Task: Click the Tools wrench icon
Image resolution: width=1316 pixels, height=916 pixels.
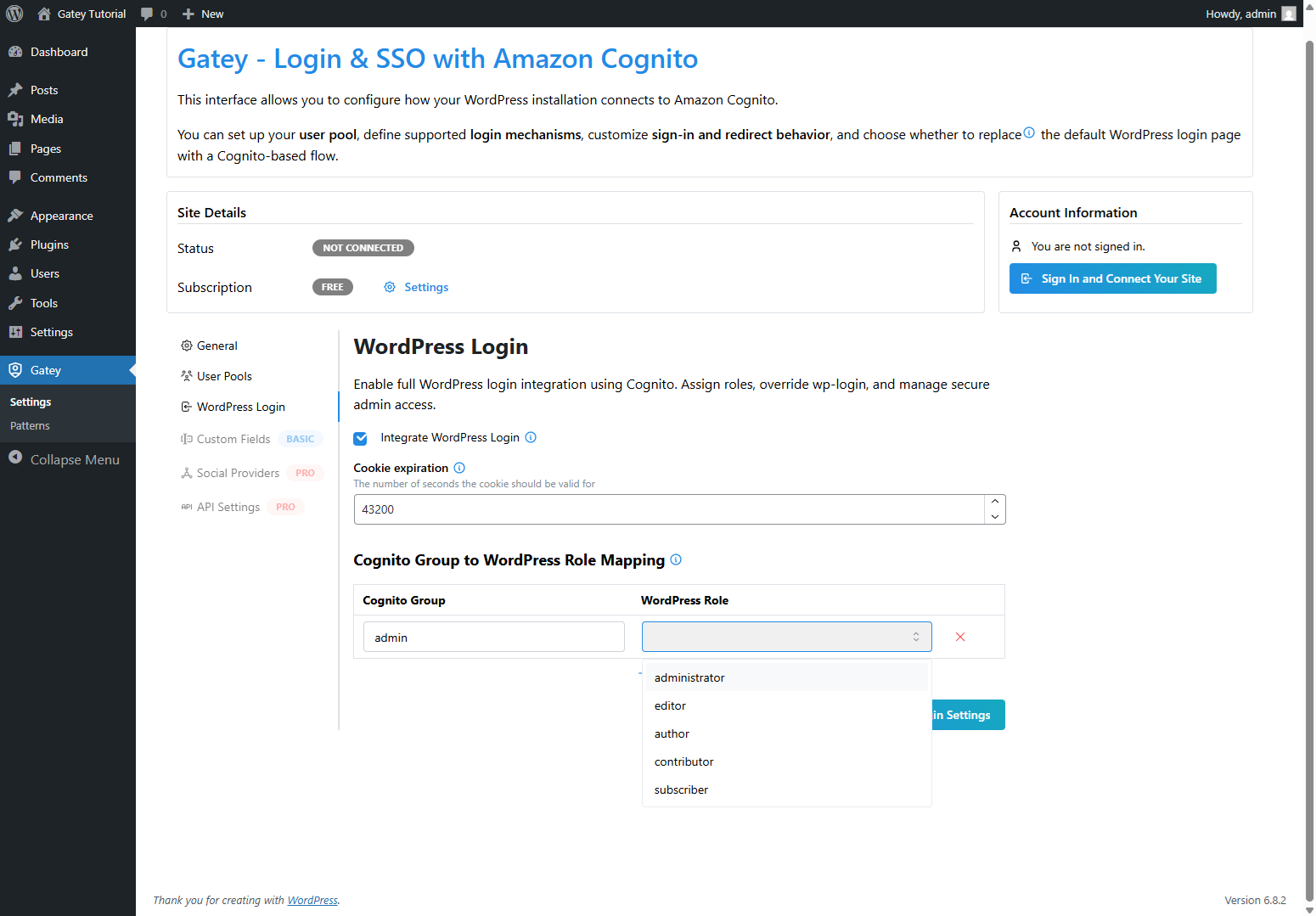Action: 15,303
